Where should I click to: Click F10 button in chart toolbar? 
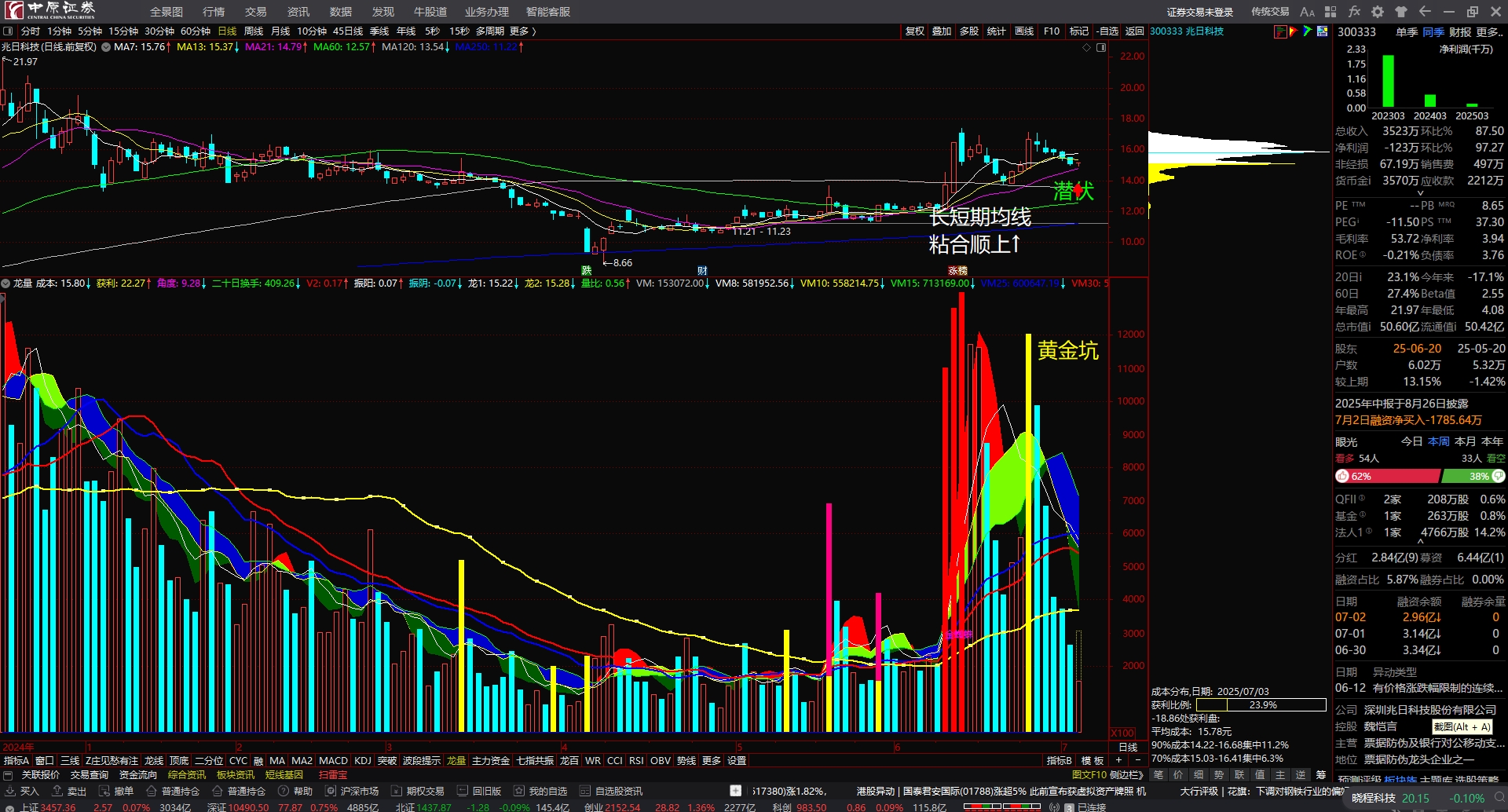(1052, 31)
